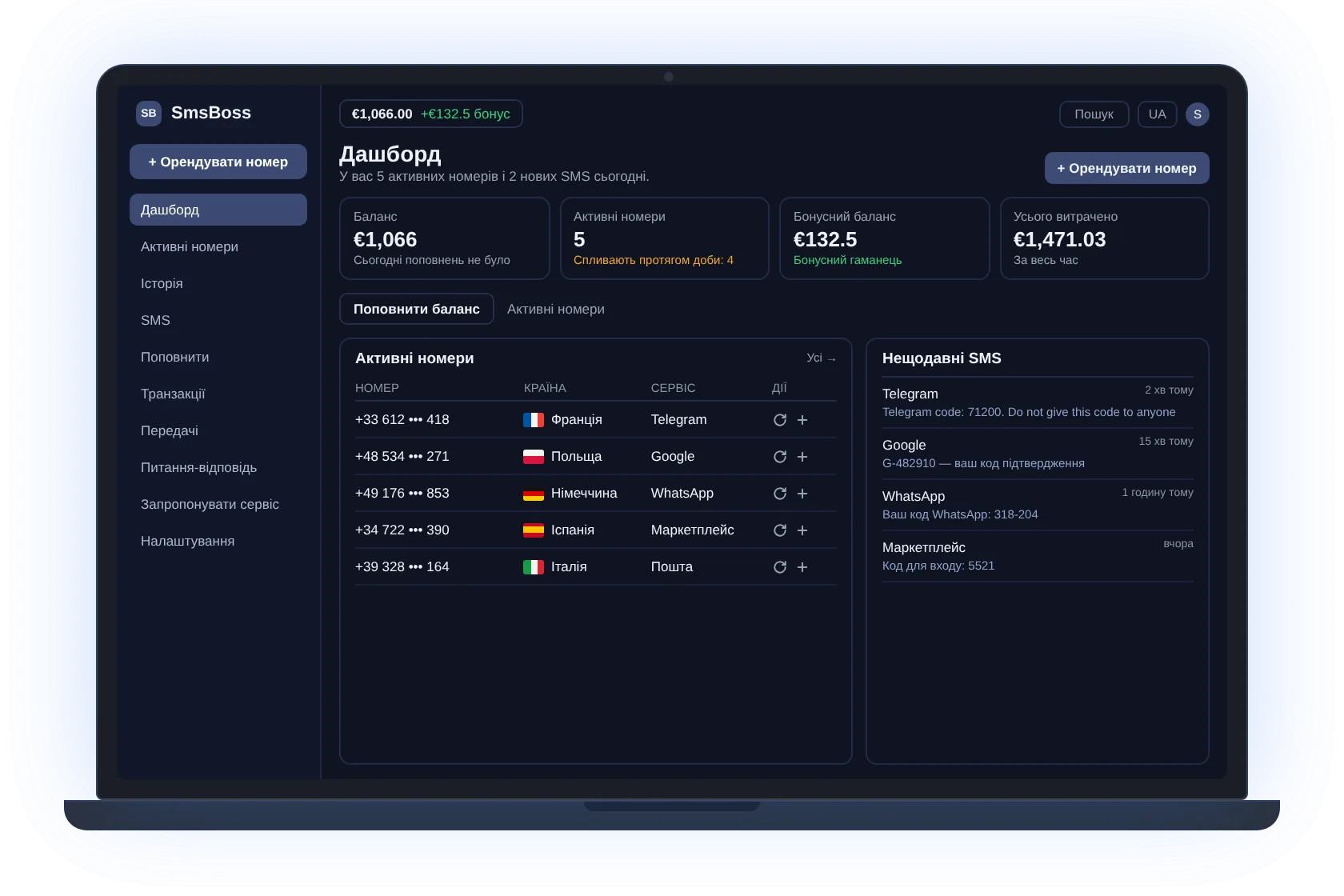The height and width of the screenshot is (896, 1344).
Task: Click the Poland flag icon
Action: 534,457
